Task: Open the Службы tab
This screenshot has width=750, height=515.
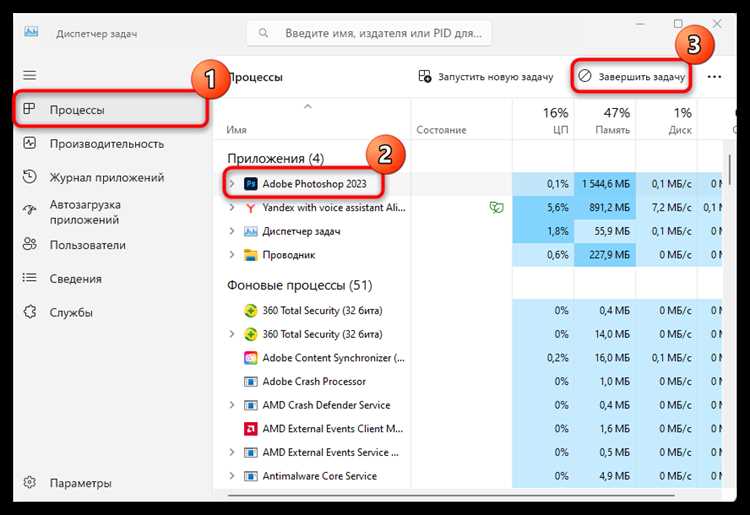Action: (x=111, y=312)
